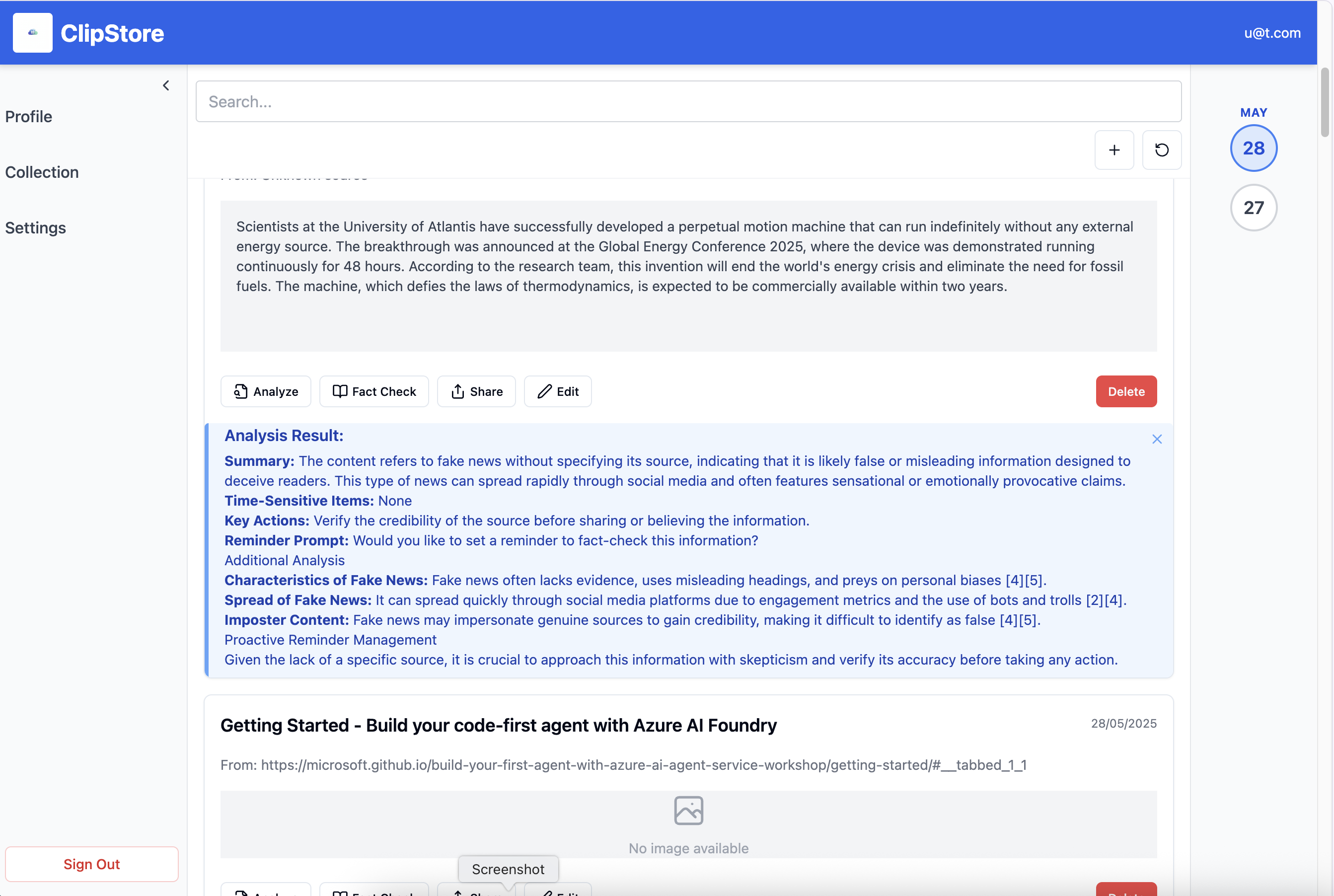This screenshot has width=1334, height=896.
Task: Go to Settings in sidebar
Action: tap(35, 228)
